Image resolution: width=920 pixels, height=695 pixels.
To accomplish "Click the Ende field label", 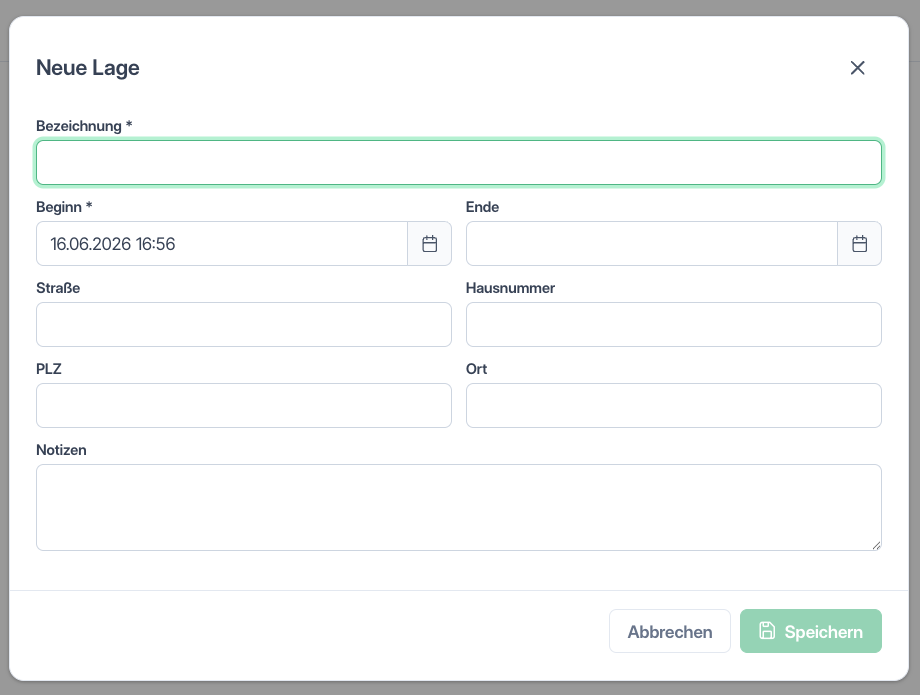I will point(482,207).
